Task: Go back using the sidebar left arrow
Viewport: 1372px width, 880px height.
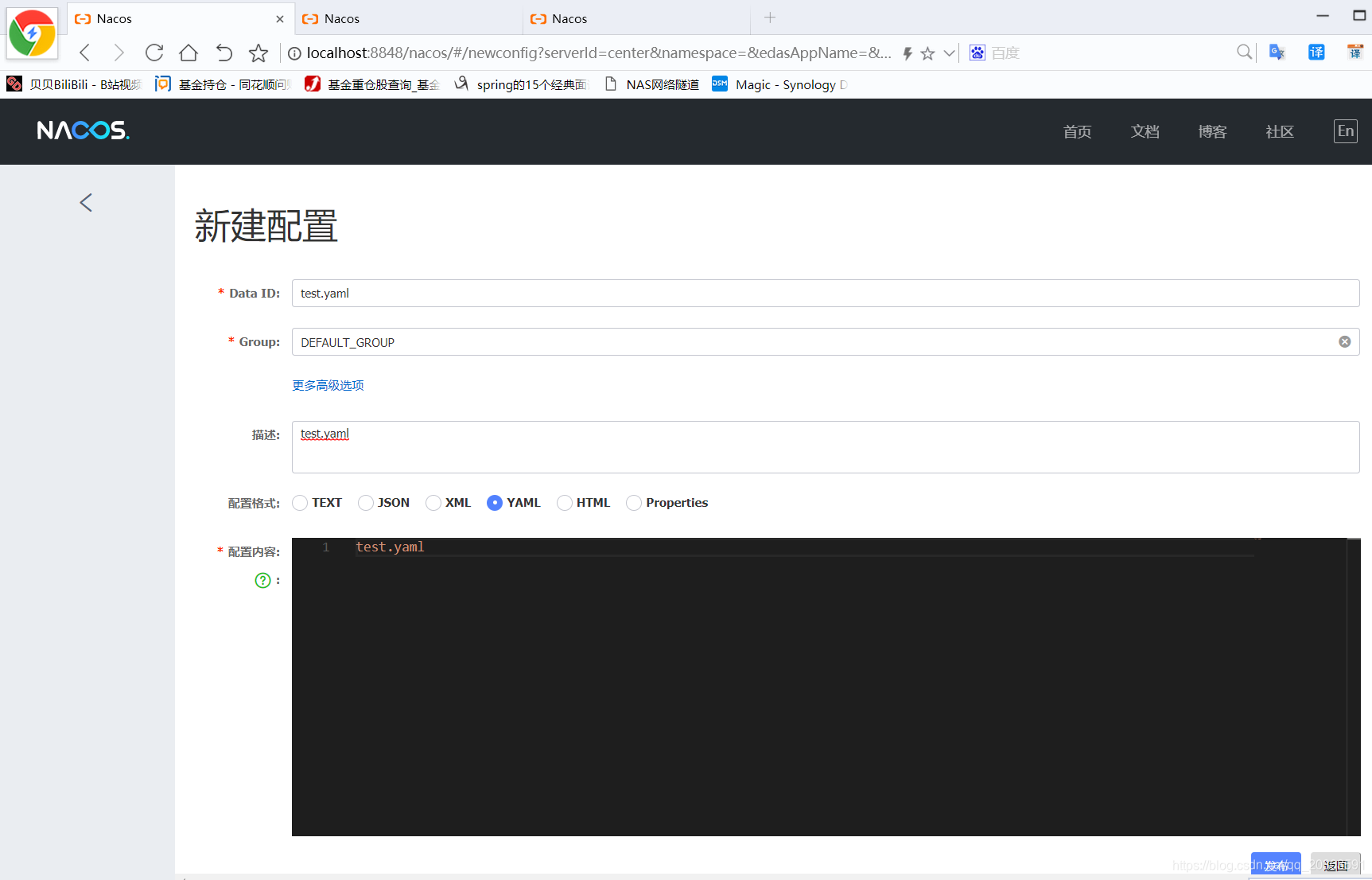Action: coord(86,203)
